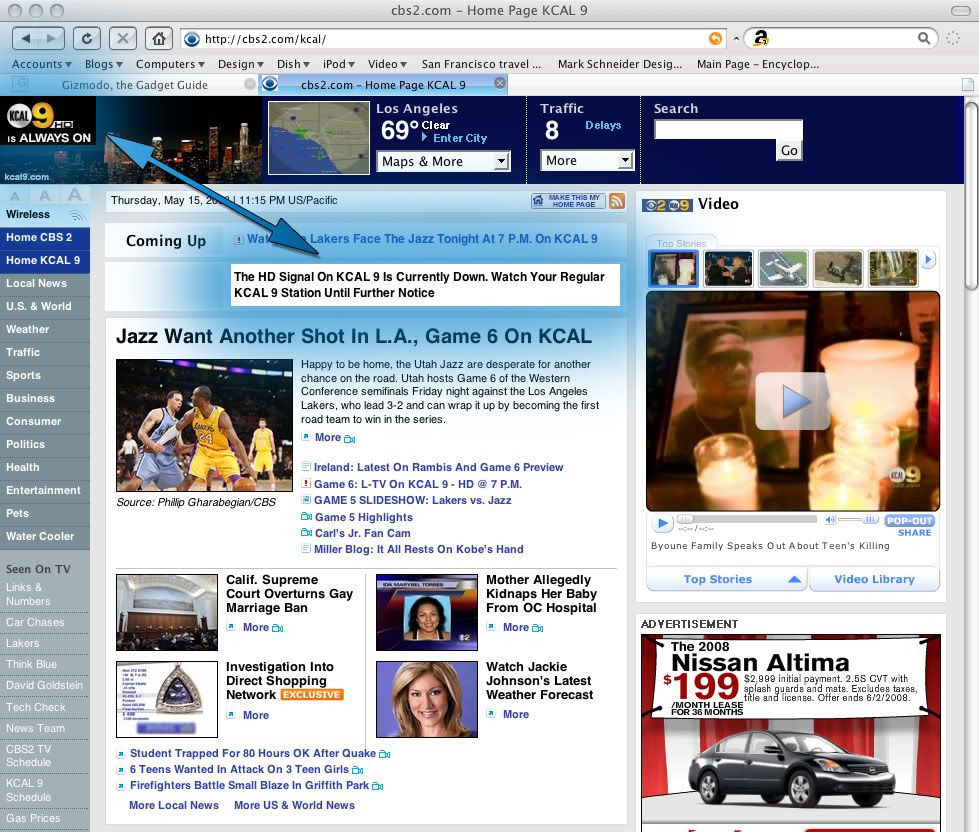Viewport: 979px width, 832px height.
Task: Click the site Search input field
Action: (x=727, y=129)
